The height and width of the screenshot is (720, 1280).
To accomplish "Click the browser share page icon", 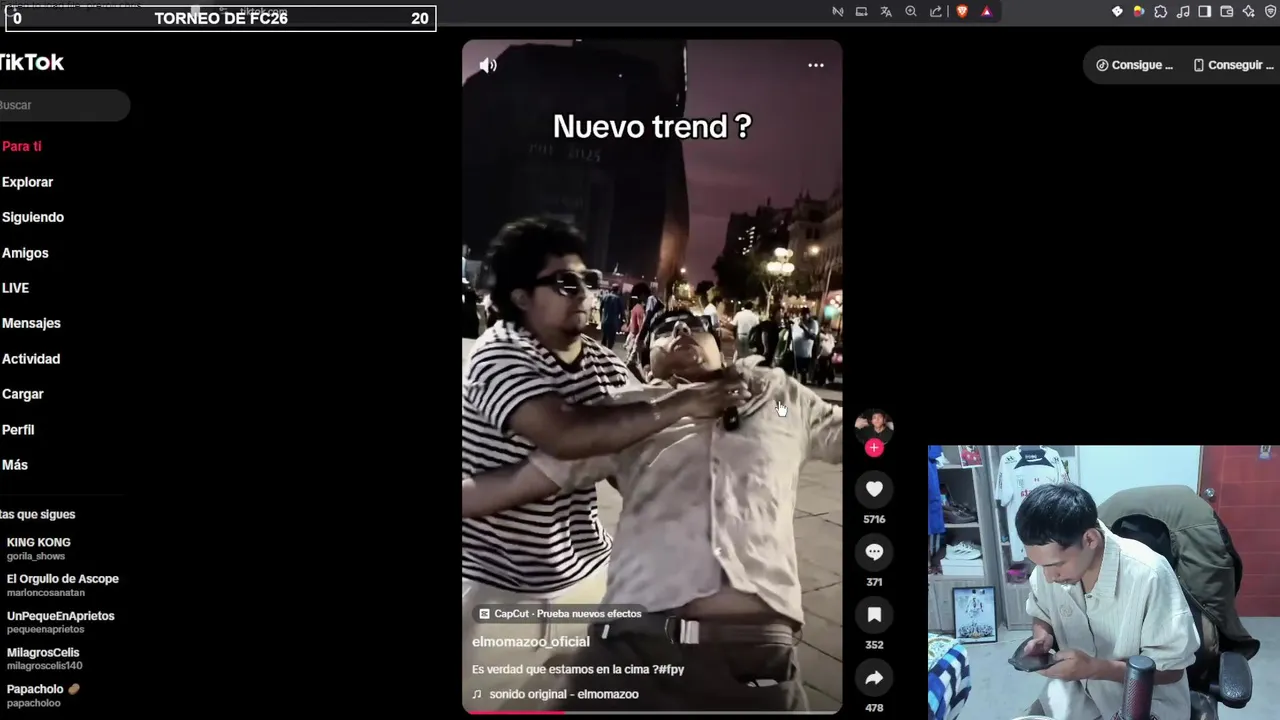I will tap(936, 12).
